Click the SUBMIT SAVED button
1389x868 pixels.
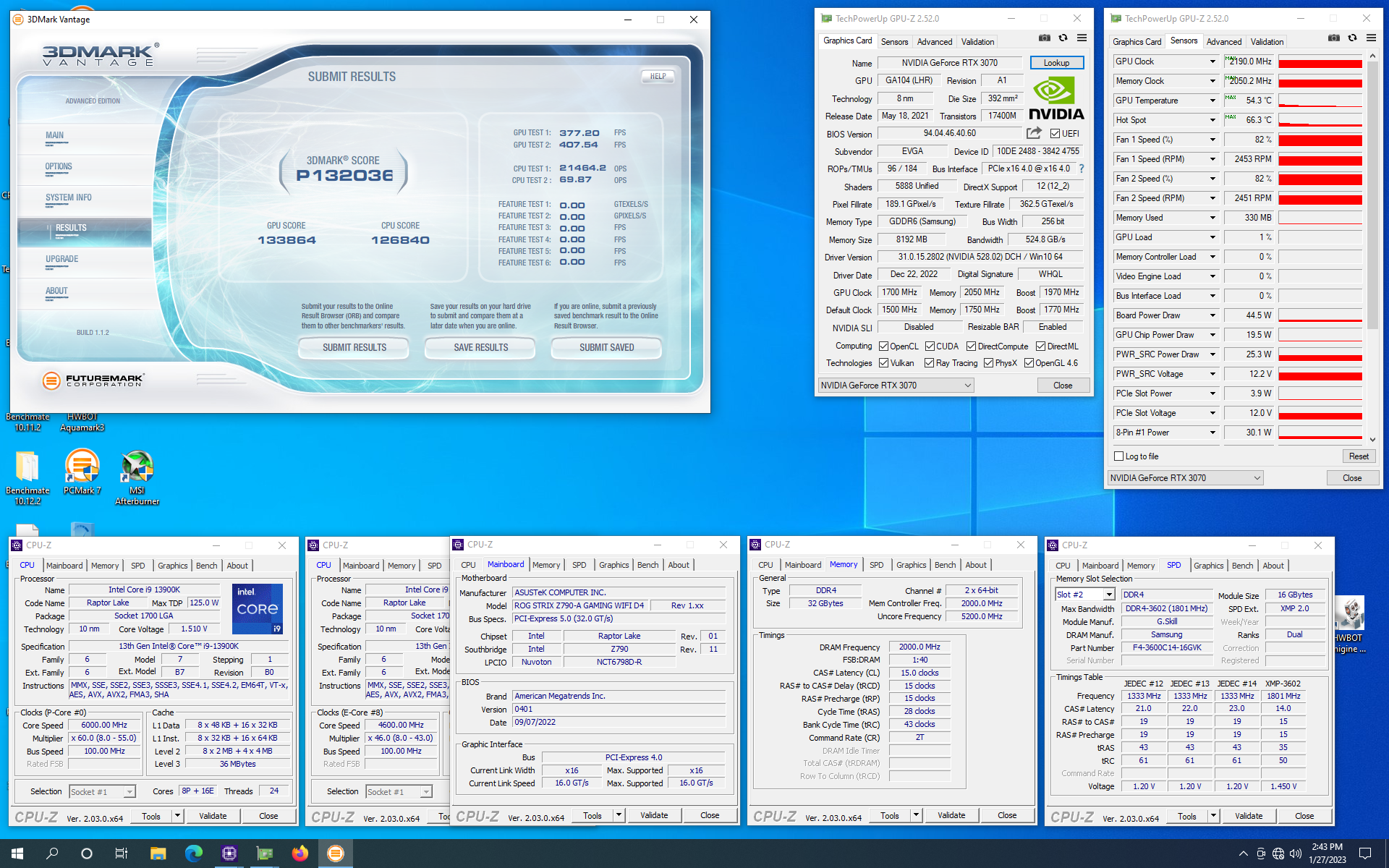(x=606, y=348)
